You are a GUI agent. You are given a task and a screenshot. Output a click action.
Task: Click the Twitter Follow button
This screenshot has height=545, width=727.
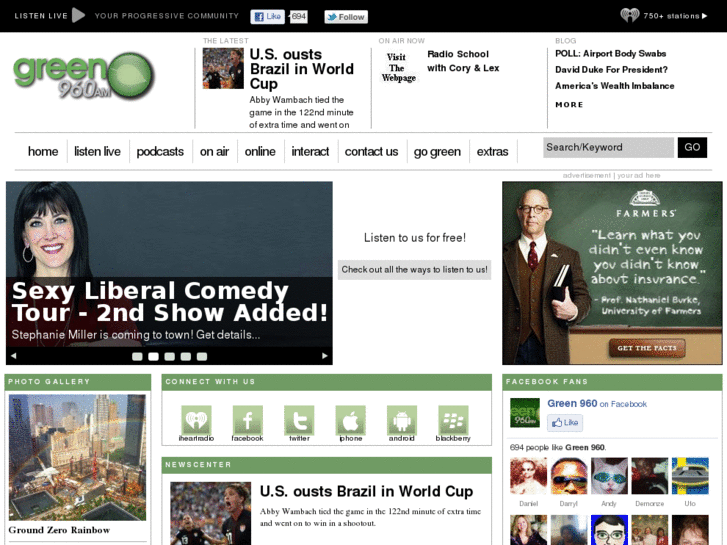click(x=346, y=17)
